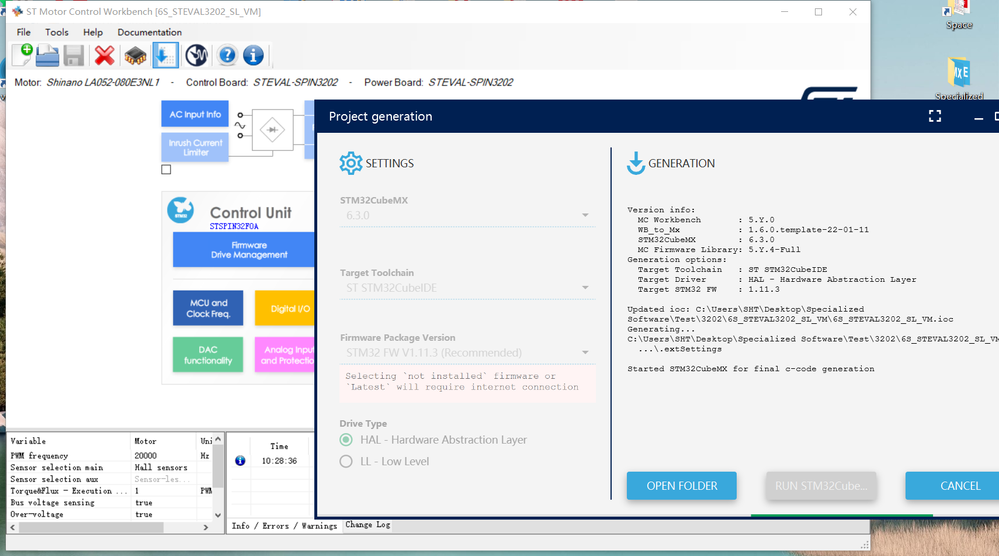Click the Shinano LA052-080E3NL1 motor name
This screenshot has width=999, height=556.
pyautogui.click(x=103, y=82)
